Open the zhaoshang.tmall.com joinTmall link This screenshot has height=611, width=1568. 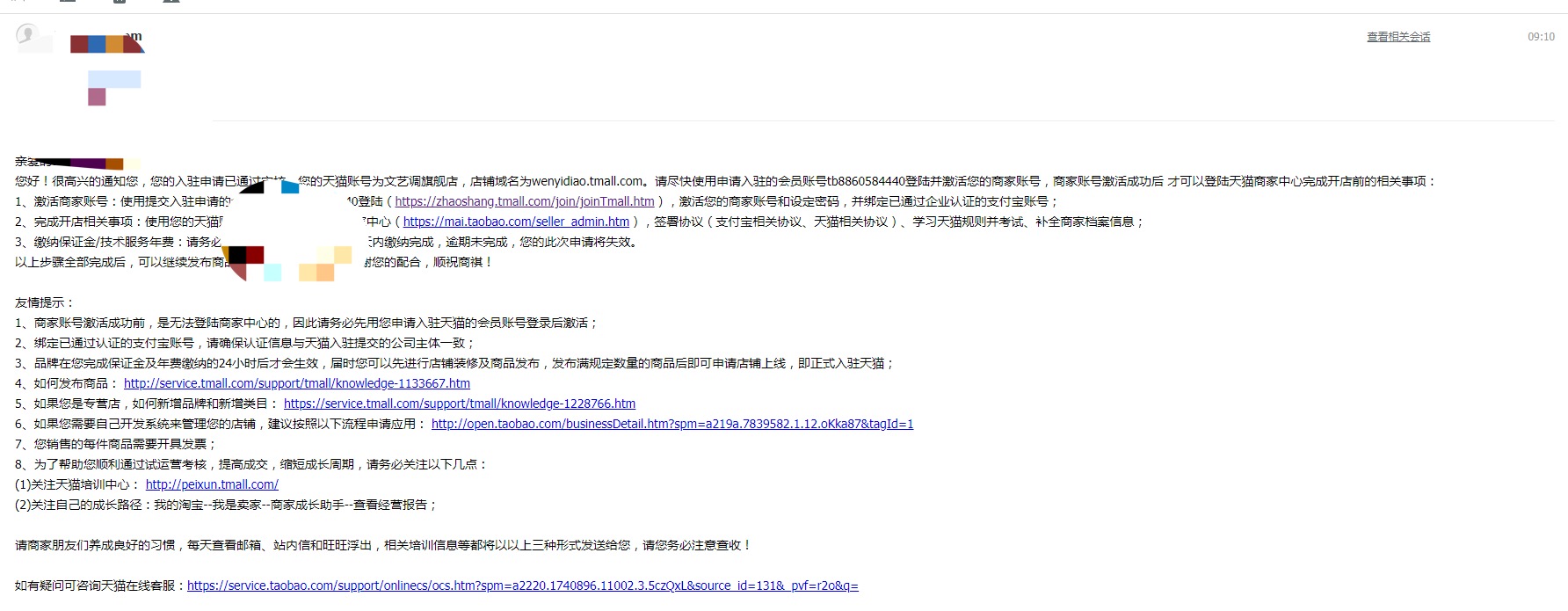pyautogui.click(x=524, y=202)
